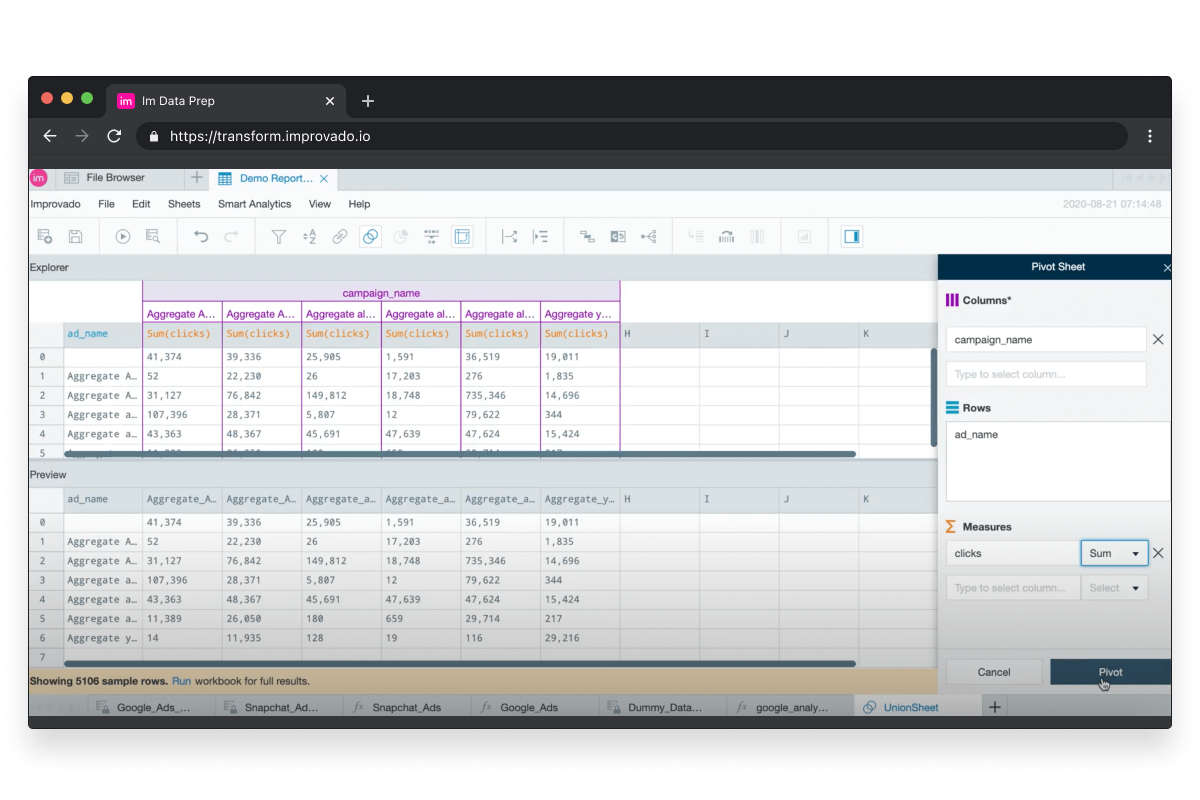Screen dimensions: 1200x800
Task: Open the Select dropdown under Measures
Action: coord(1114,587)
